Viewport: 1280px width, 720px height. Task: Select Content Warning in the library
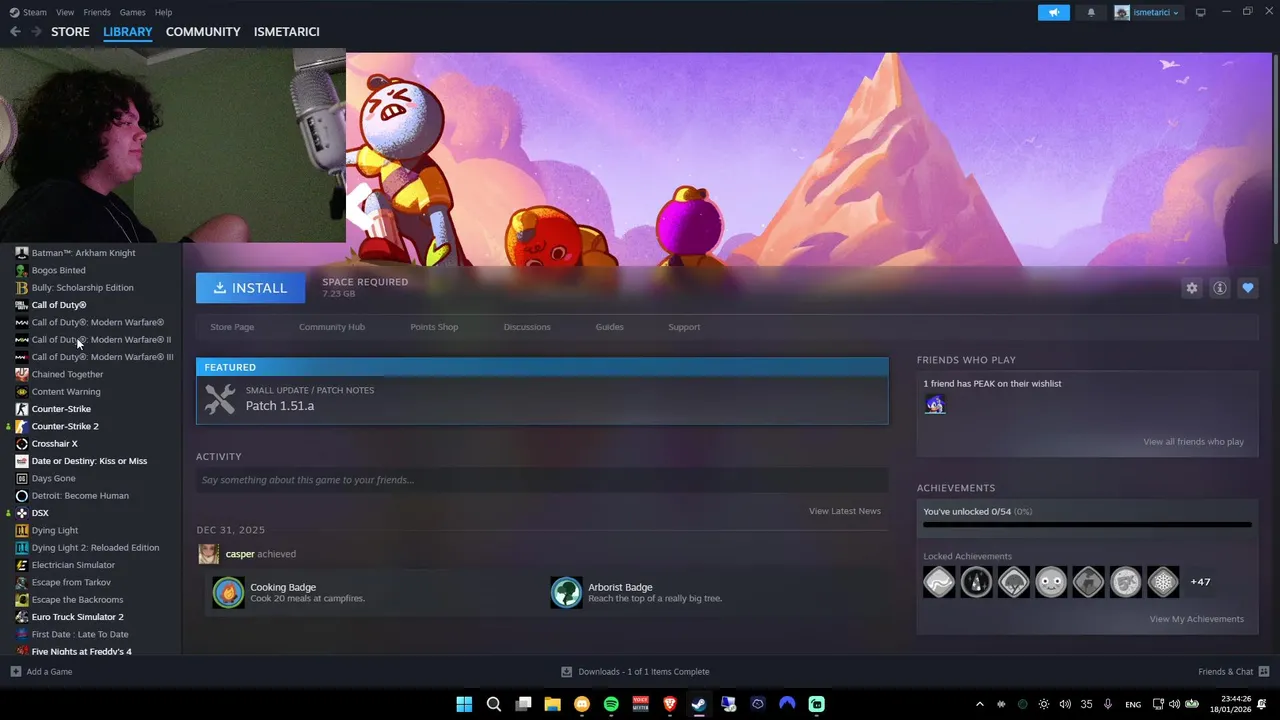tap(66, 392)
